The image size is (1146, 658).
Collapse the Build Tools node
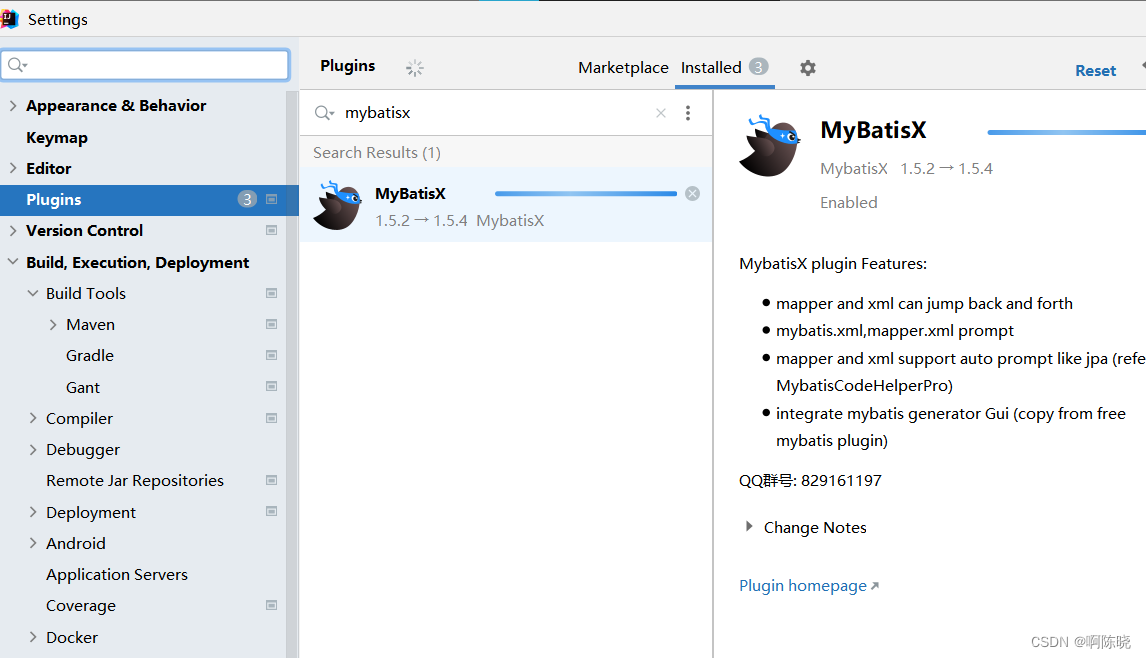point(33,293)
